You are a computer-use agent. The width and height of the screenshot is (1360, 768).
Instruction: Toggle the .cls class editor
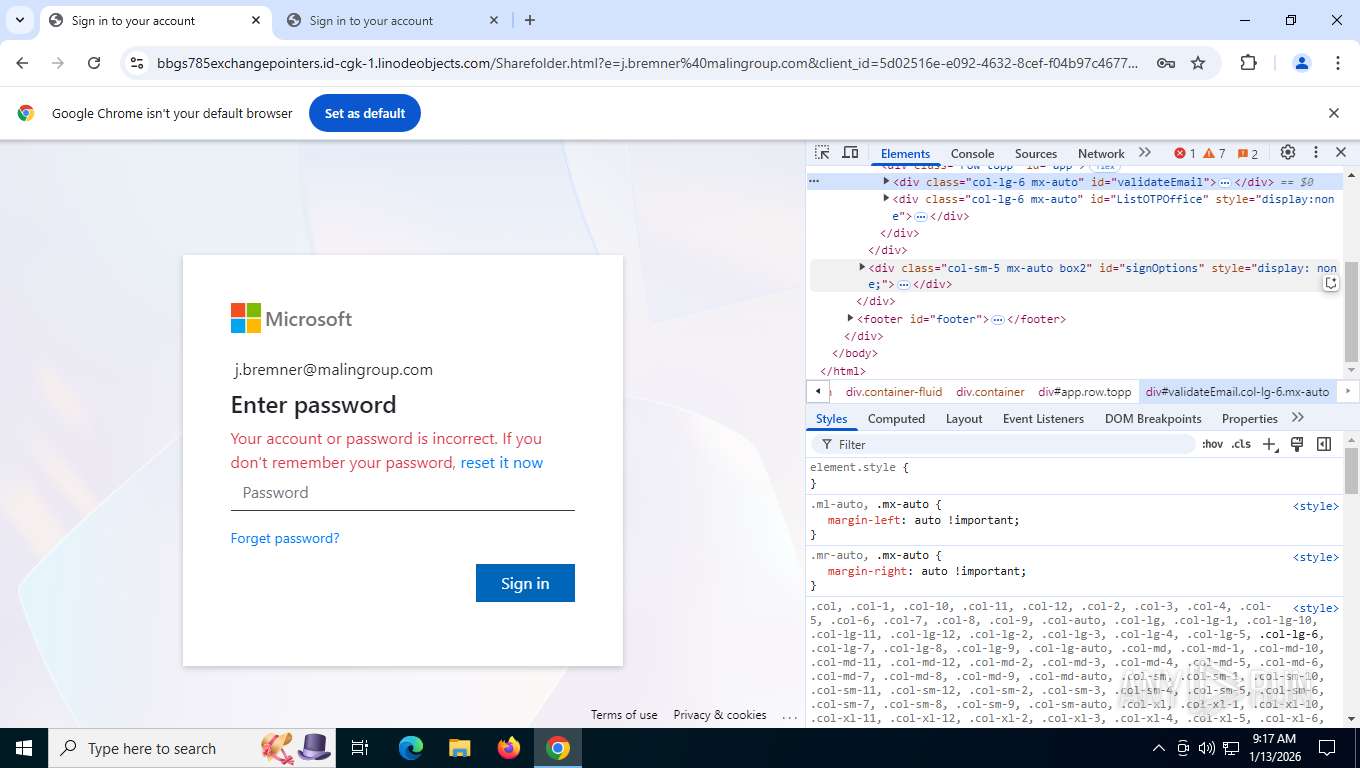pyautogui.click(x=1241, y=444)
